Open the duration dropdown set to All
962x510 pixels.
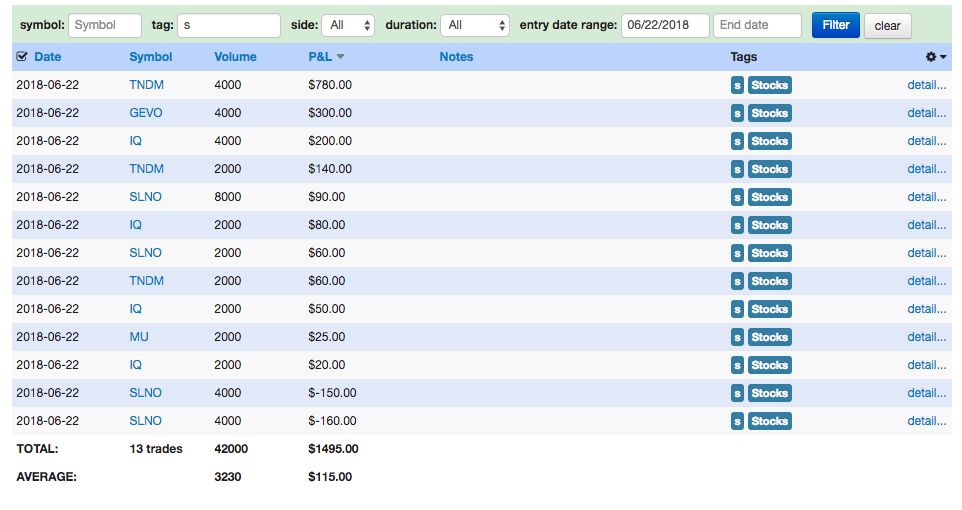tap(475, 25)
